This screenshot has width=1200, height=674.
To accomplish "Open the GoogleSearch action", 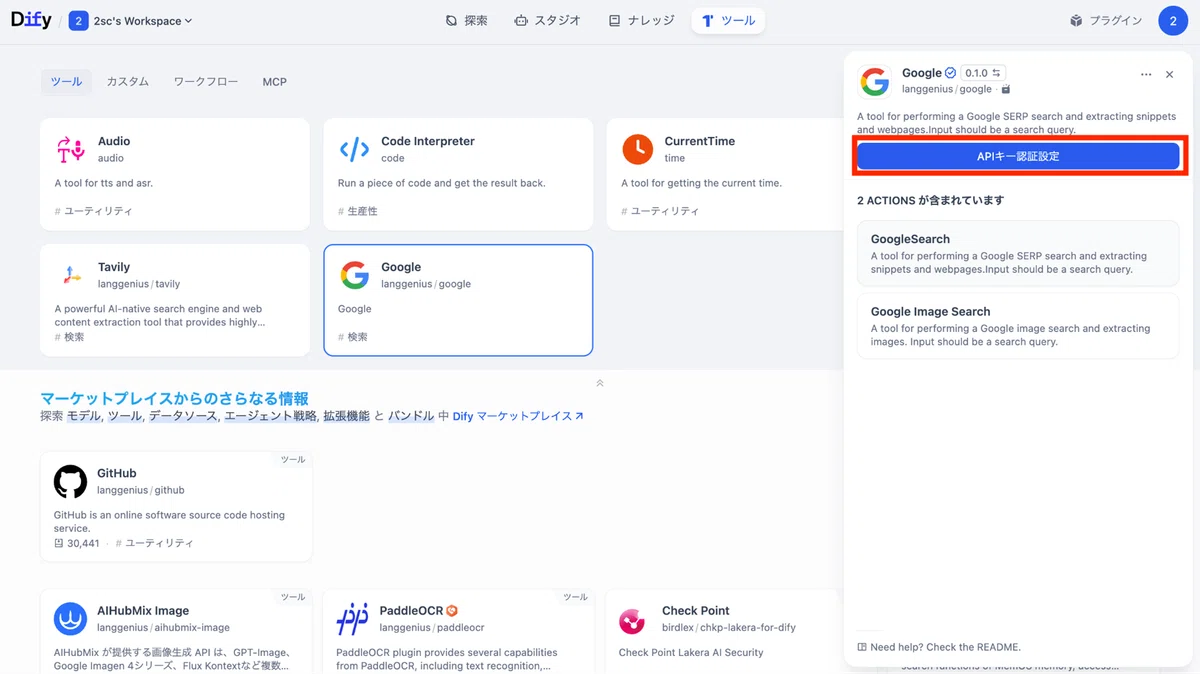I will coord(1018,254).
